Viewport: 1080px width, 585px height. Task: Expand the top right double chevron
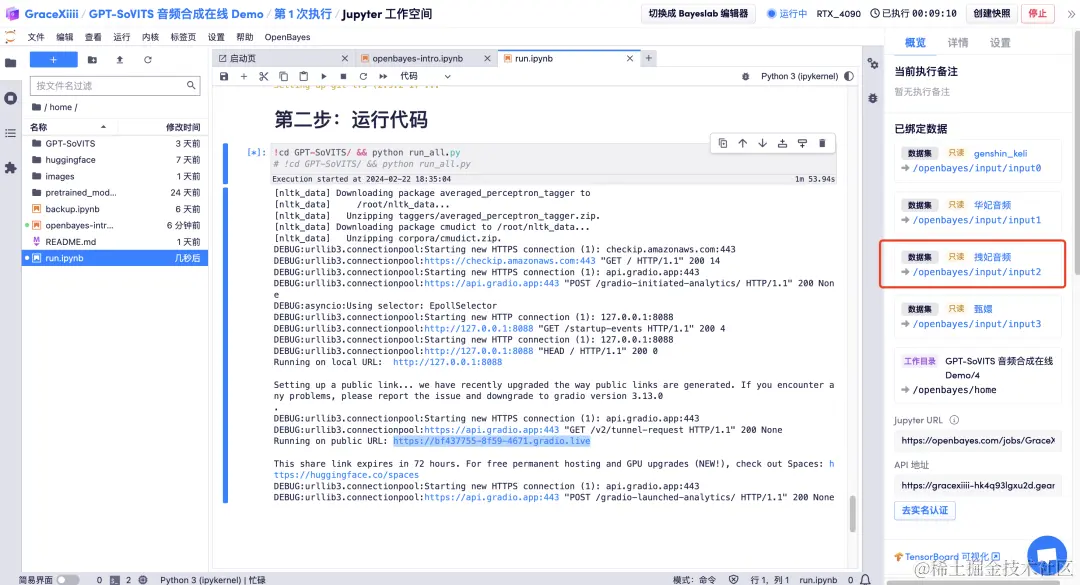tap(1070, 14)
